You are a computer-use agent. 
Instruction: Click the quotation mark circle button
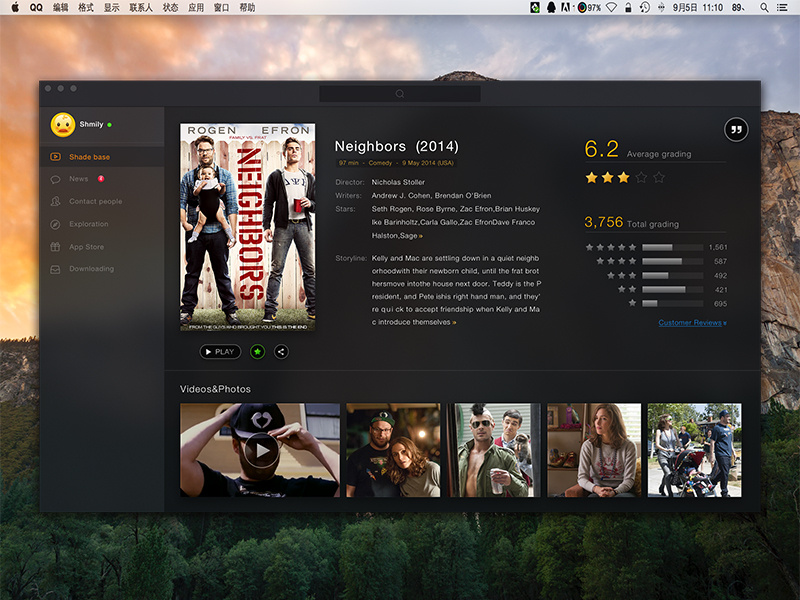click(x=736, y=130)
